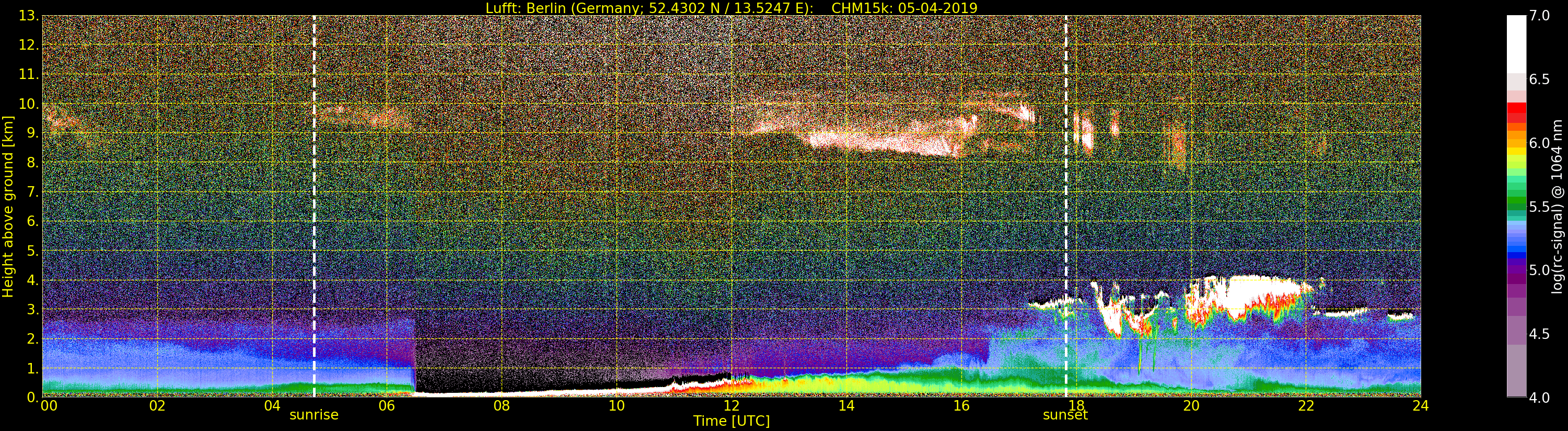Click the 'Height above ground [km]' label
1568x431 pixels.
coord(8,206)
